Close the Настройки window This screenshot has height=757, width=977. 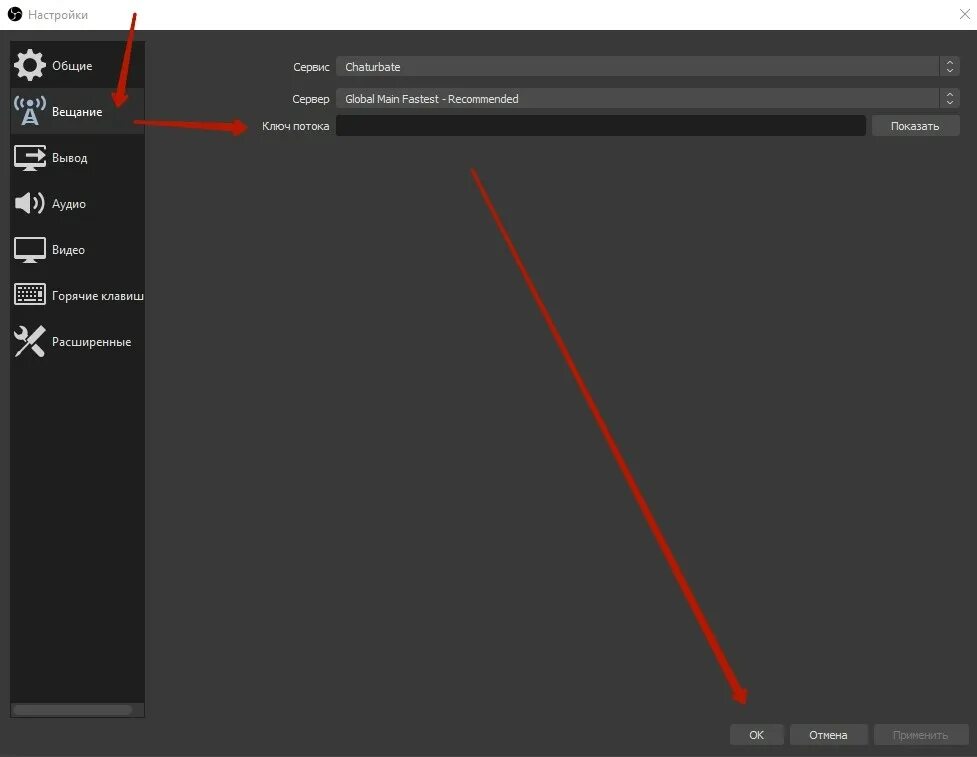click(x=965, y=14)
